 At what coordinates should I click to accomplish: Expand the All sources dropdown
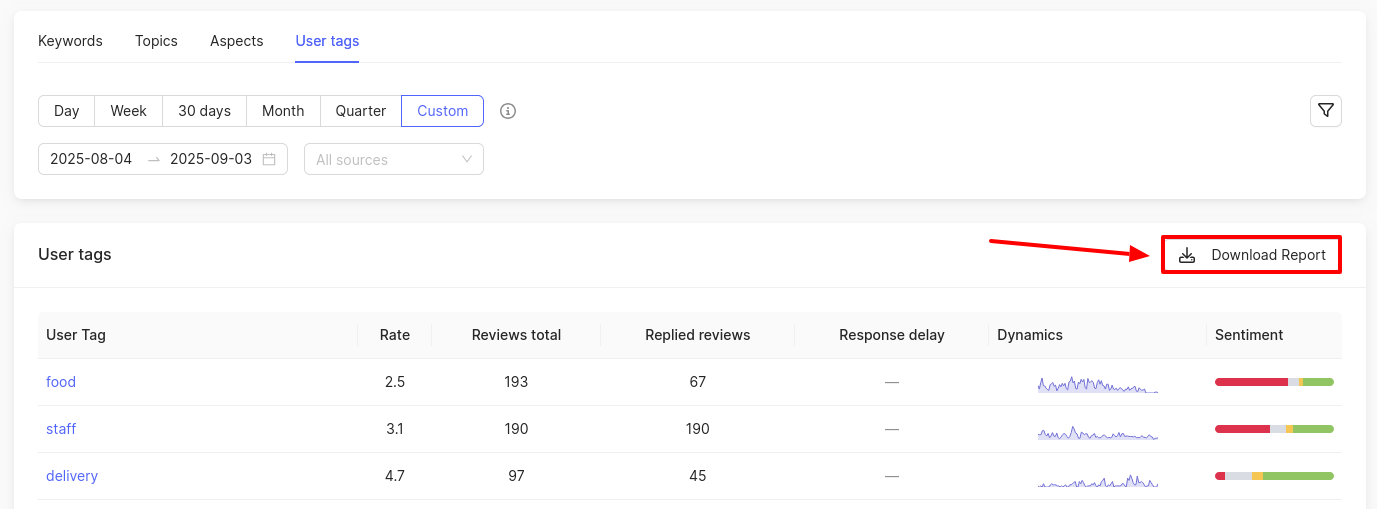coord(393,159)
